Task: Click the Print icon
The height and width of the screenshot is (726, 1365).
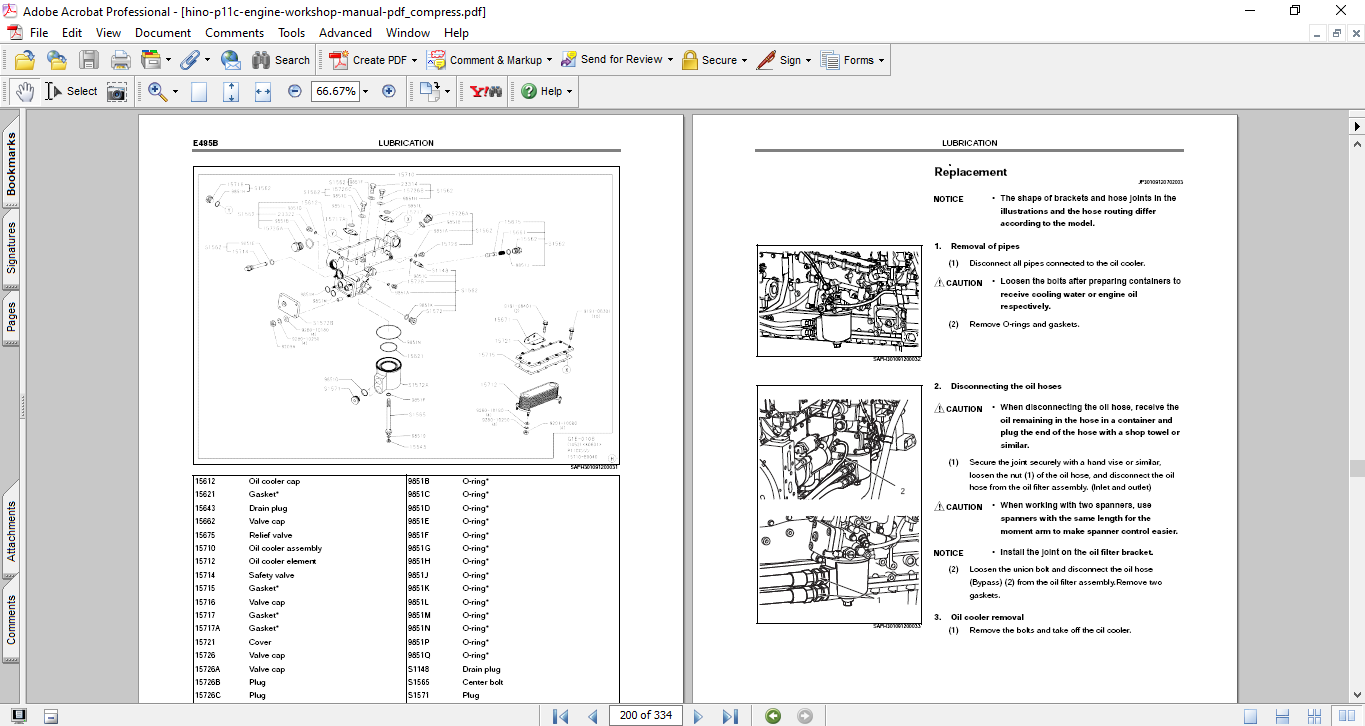Action: point(120,60)
